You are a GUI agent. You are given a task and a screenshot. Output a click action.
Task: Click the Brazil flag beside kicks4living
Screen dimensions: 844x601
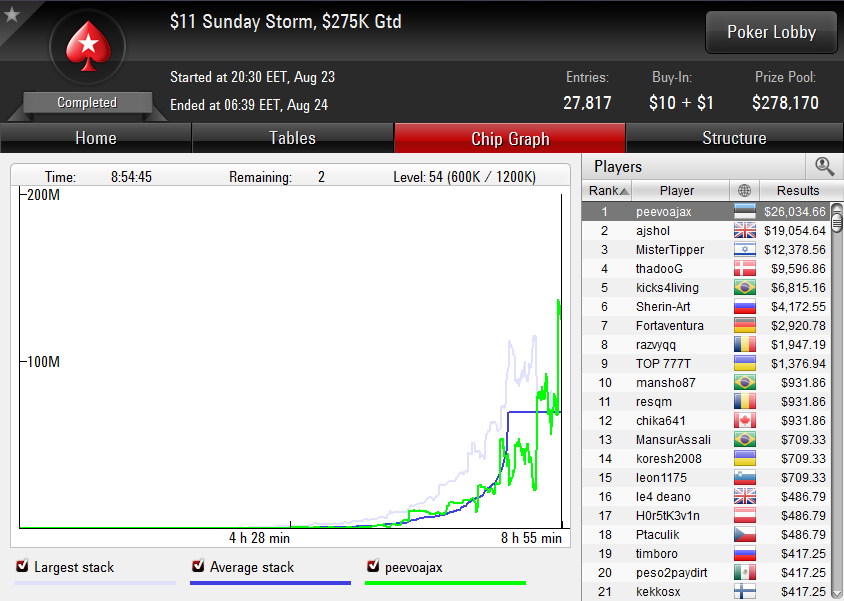pos(745,287)
